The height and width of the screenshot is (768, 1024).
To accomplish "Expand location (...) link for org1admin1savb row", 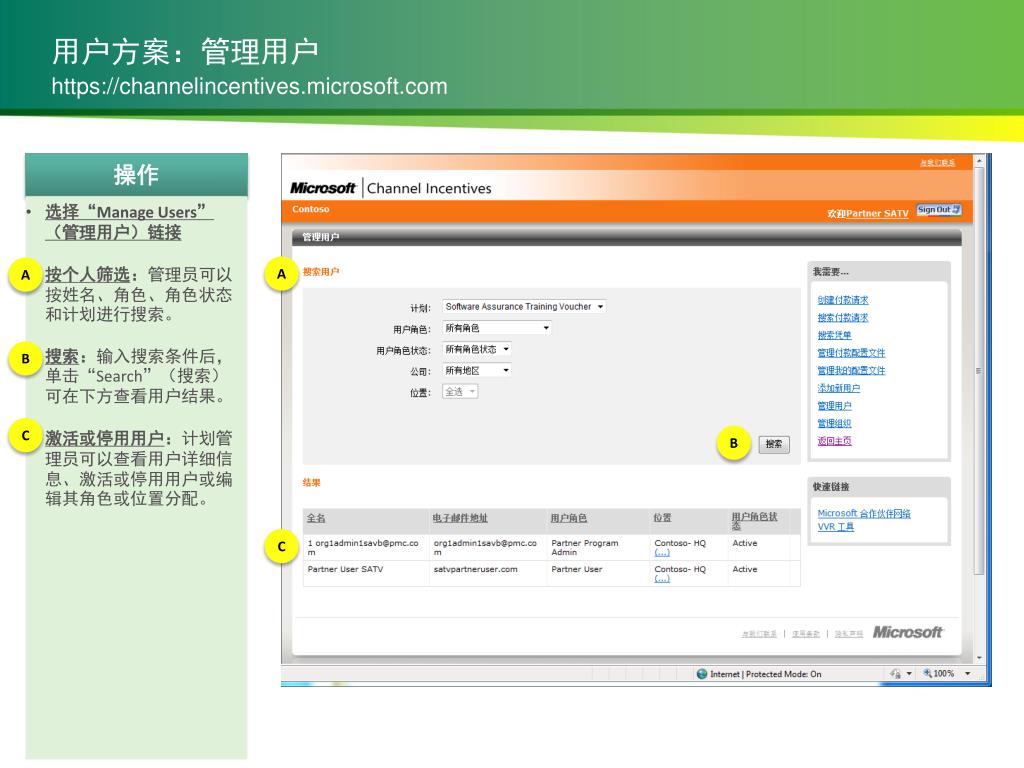I will 662,552.
